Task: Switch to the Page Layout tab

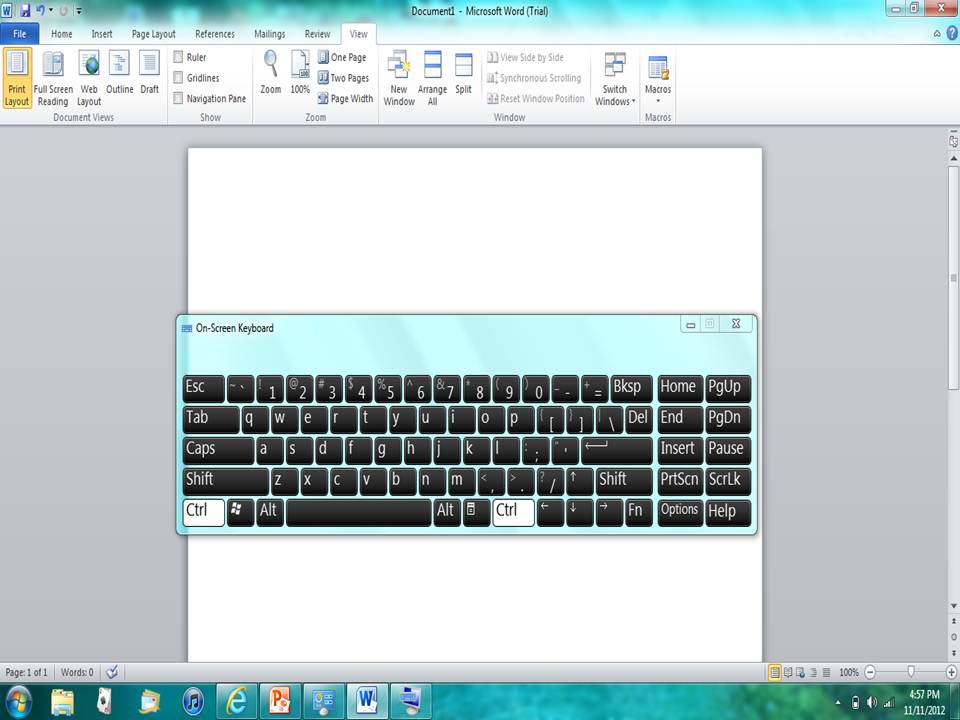Action: click(153, 34)
